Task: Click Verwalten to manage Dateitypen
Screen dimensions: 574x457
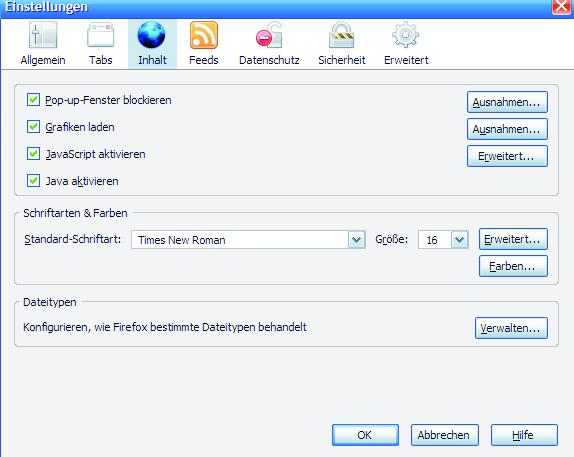Action: point(511,328)
